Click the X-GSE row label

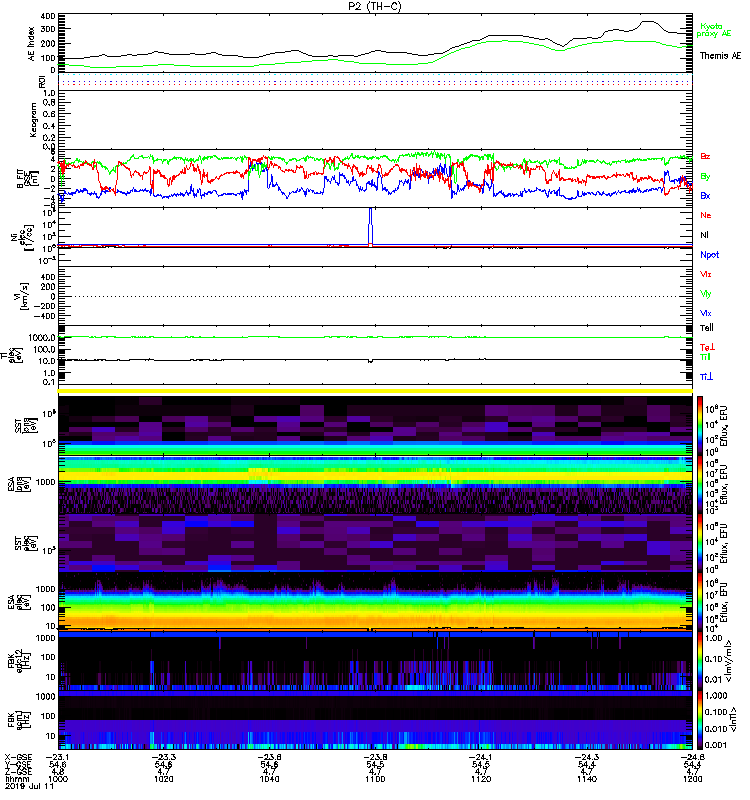pos(18,757)
